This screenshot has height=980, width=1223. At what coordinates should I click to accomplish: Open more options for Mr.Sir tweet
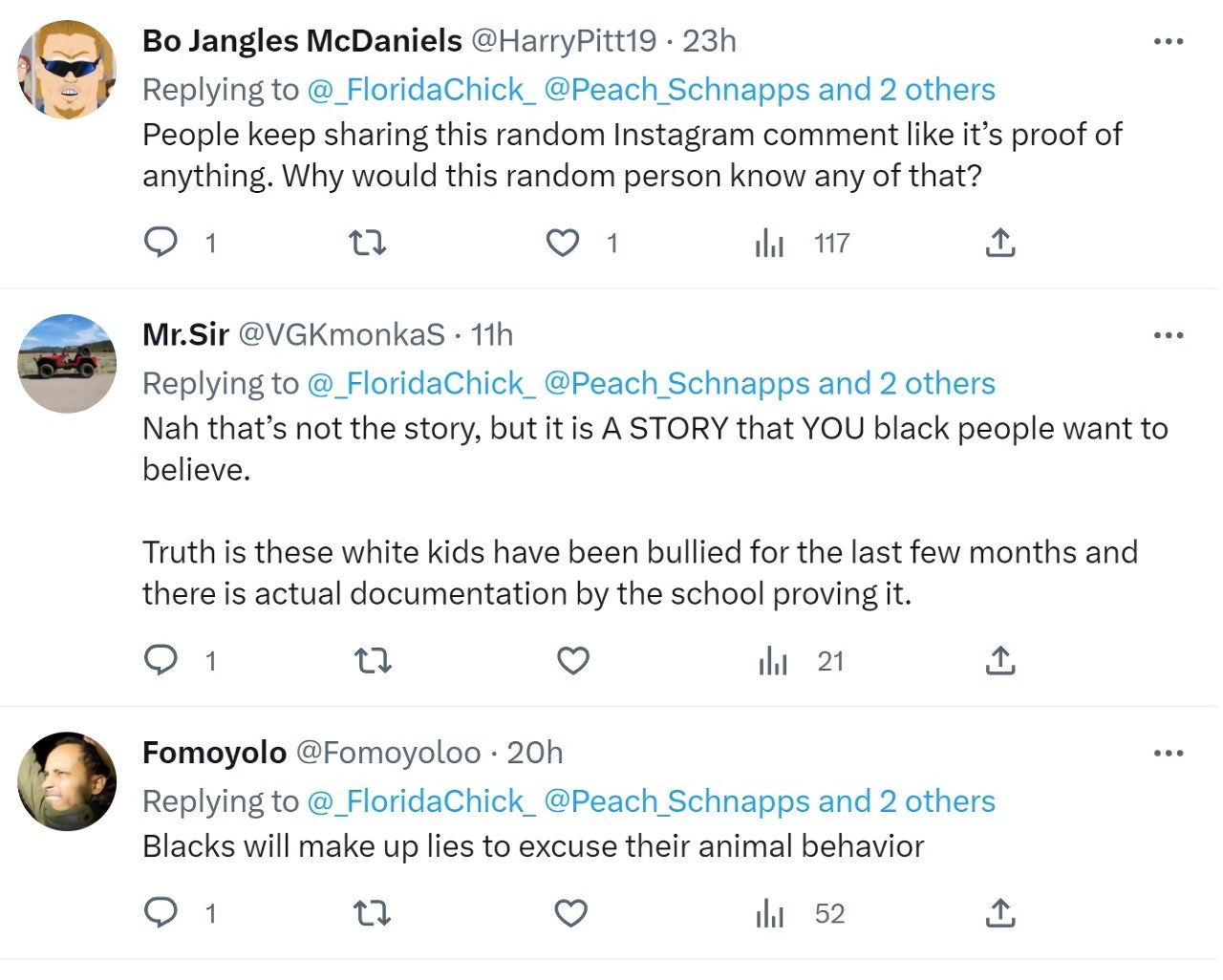click(1169, 335)
